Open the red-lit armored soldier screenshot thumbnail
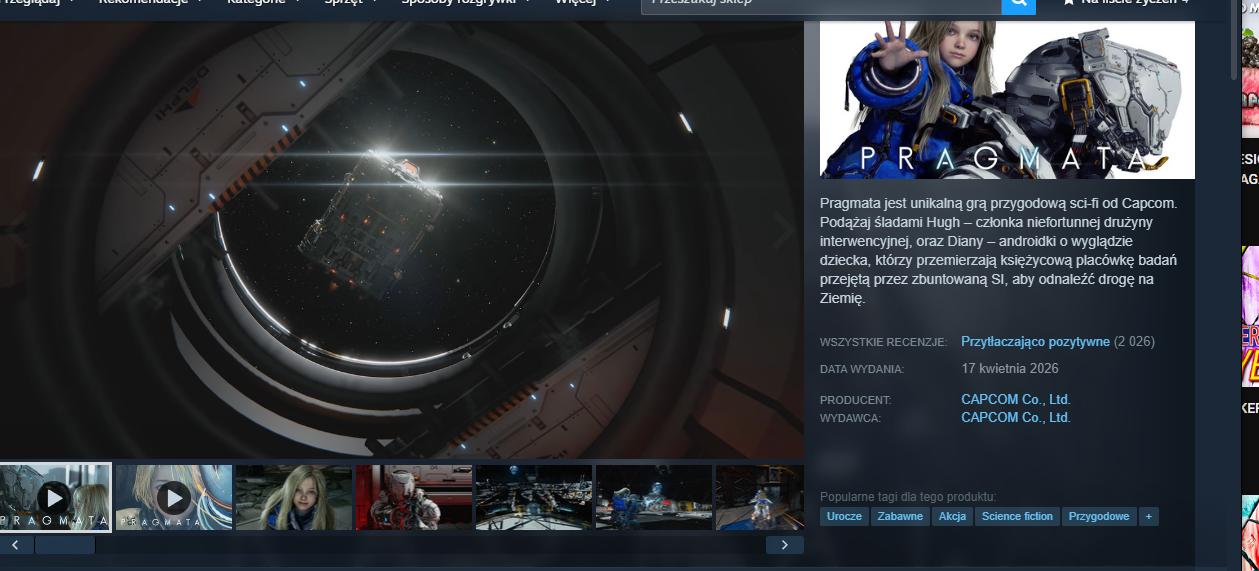Image resolution: width=1259 pixels, height=571 pixels. 414,497
